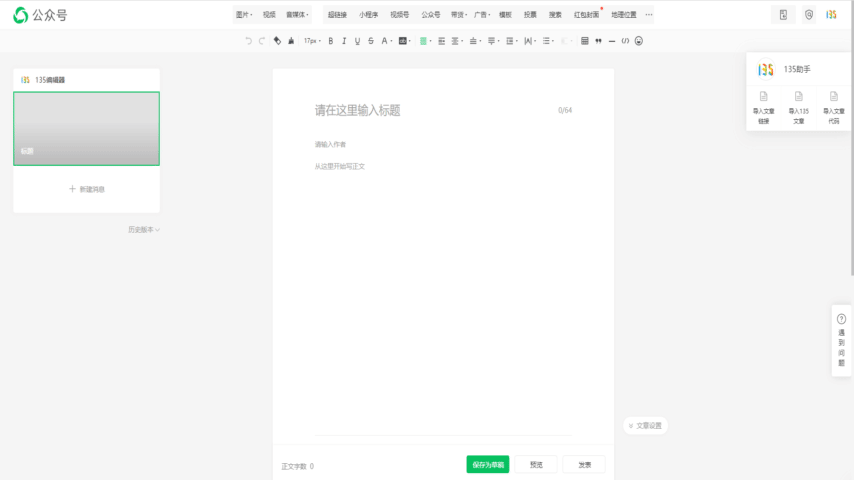The height and width of the screenshot is (480, 854).
Task: Open the more options ellipsis menu
Action: pos(649,15)
